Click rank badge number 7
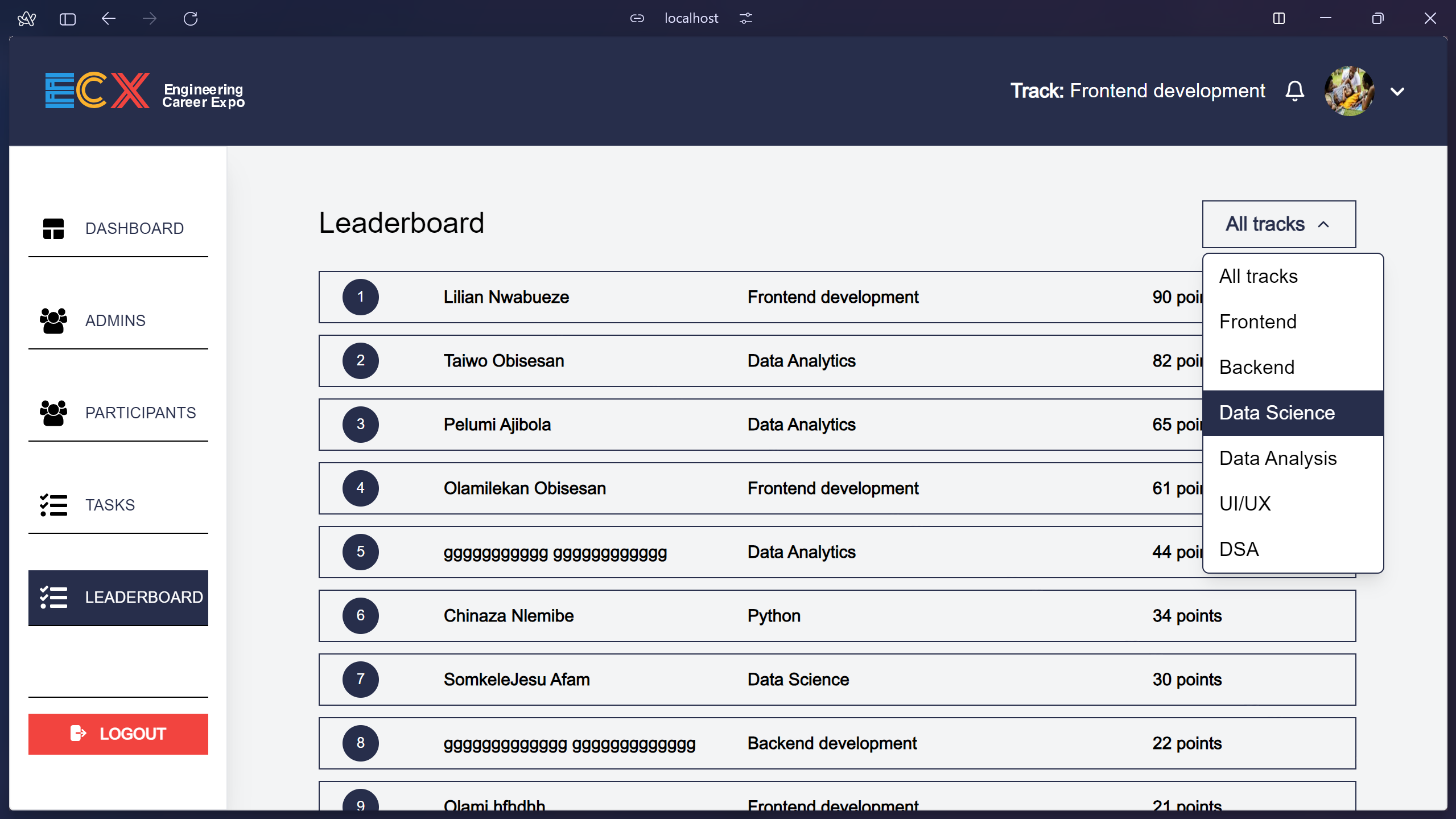Image resolution: width=1456 pixels, height=819 pixels. tap(361, 680)
